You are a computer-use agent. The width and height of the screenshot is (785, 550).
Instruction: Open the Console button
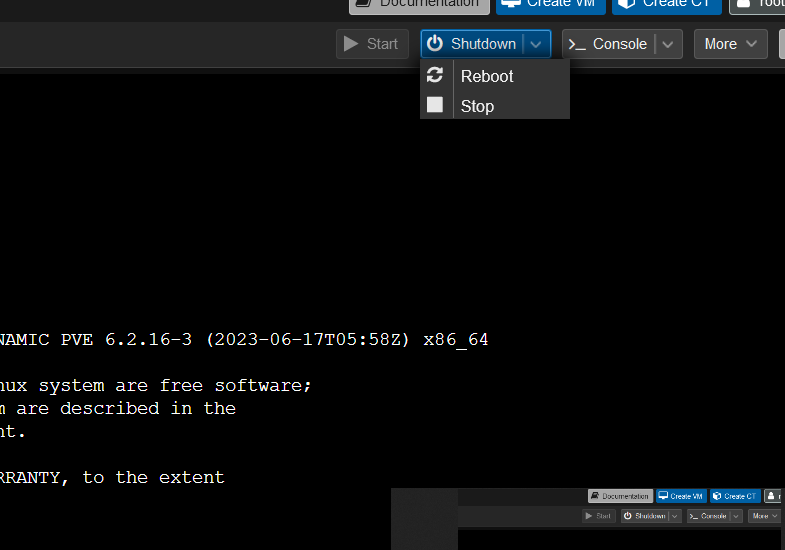coord(608,44)
